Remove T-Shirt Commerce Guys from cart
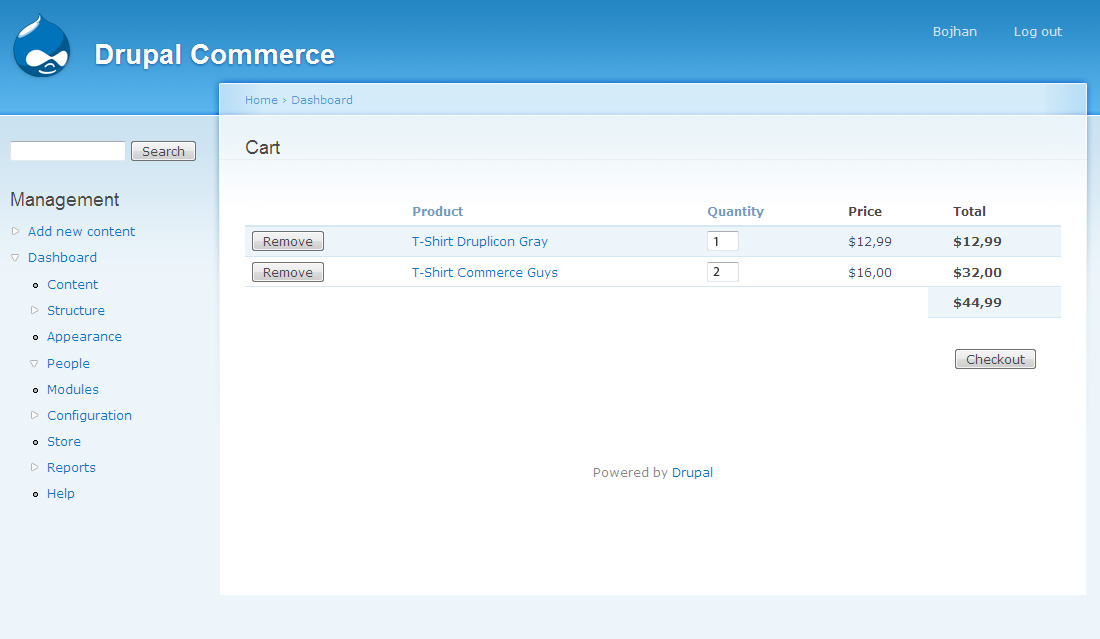The height and width of the screenshot is (639, 1100). pyautogui.click(x=287, y=271)
